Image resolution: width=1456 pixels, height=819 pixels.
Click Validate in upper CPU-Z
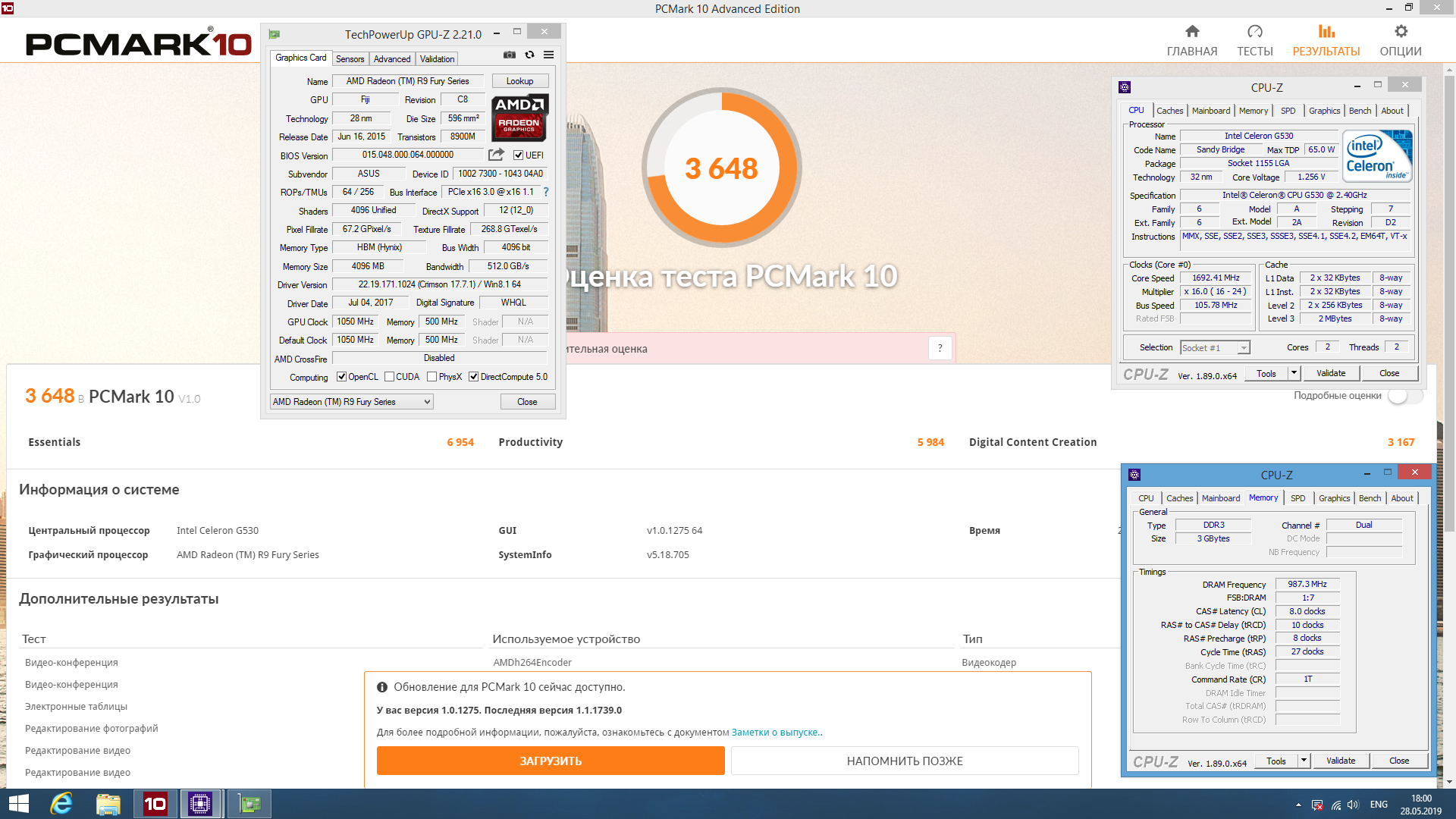pyautogui.click(x=1331, y=373)
